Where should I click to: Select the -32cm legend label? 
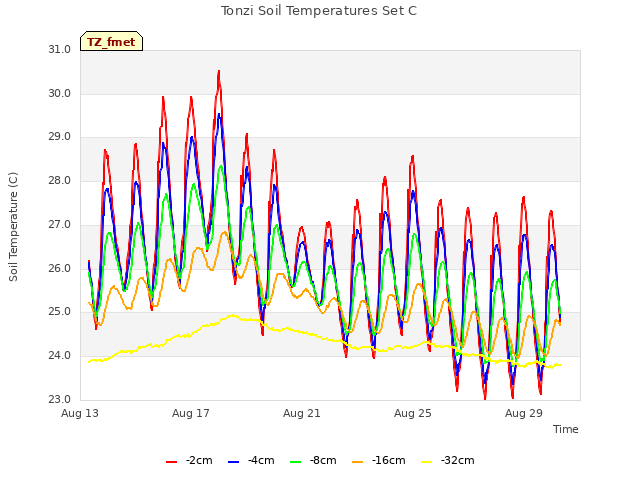pyautogui.click(x=457, y=460)
